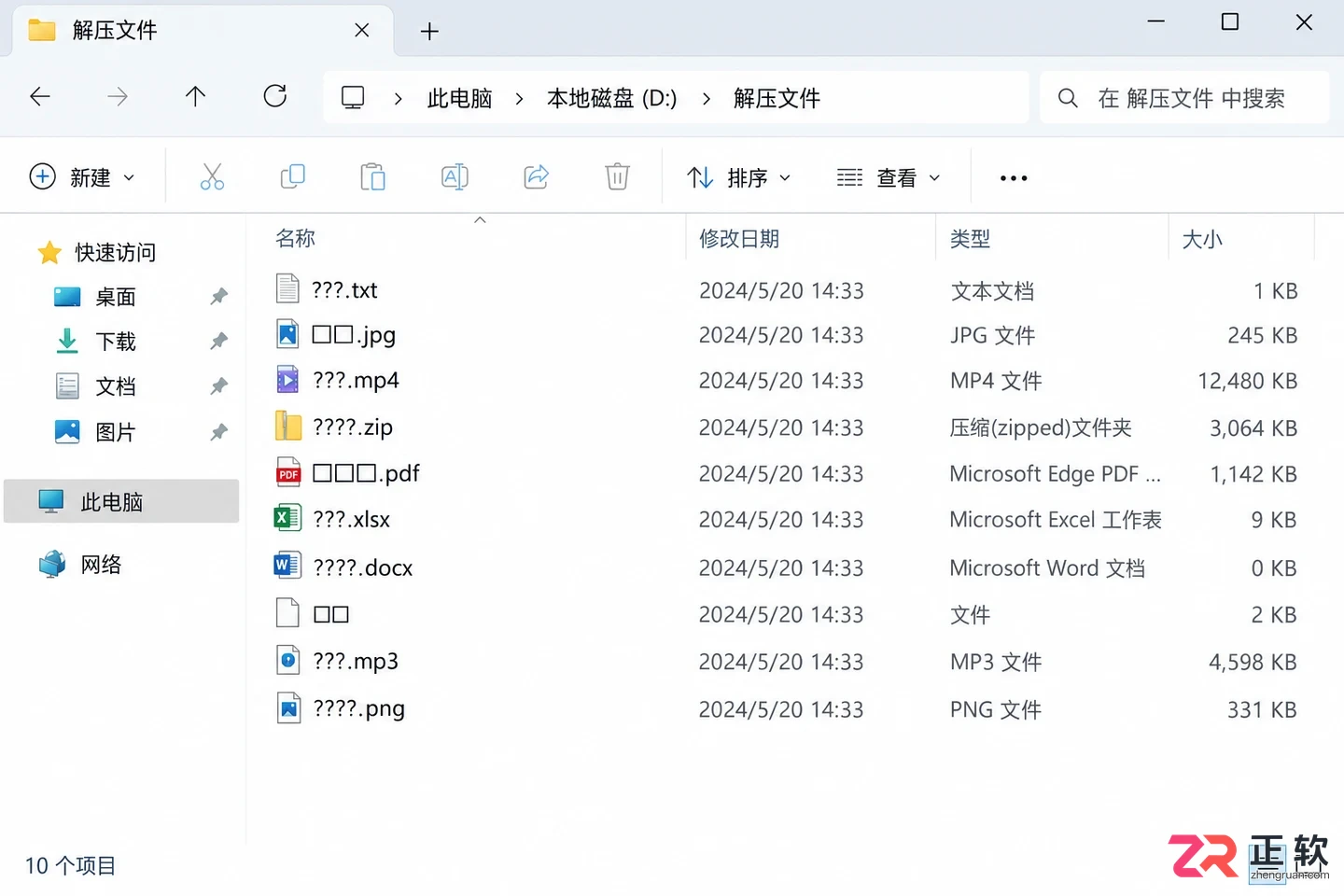Viewport: 1344px width, 896px height.
Task: Select 此电脑 in the sidebar
Action: [121, 501]
